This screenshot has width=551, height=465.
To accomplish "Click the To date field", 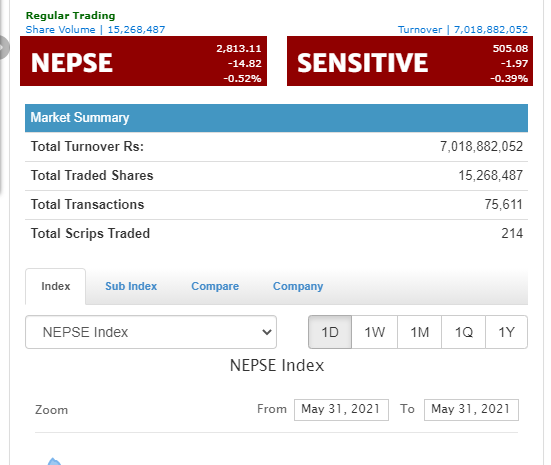I will pos(471,409).
